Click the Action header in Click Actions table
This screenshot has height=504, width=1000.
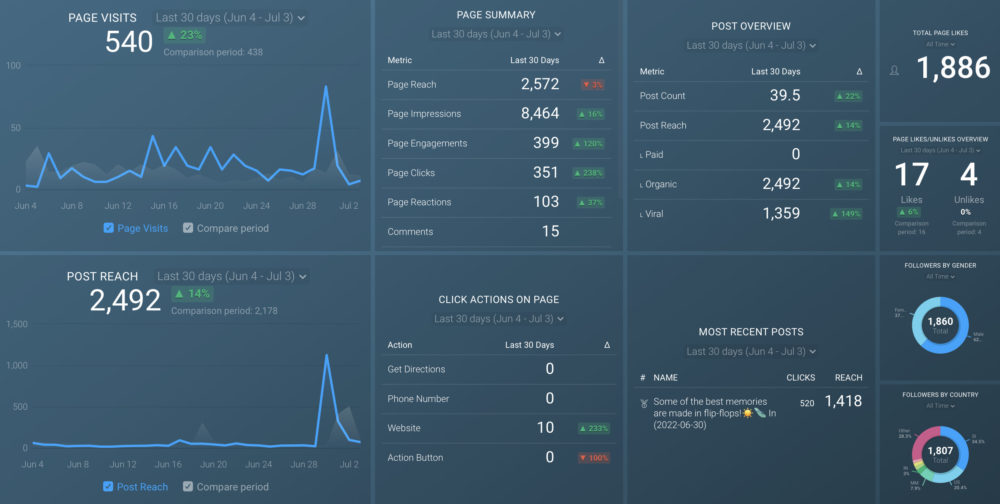coord(399,345)
